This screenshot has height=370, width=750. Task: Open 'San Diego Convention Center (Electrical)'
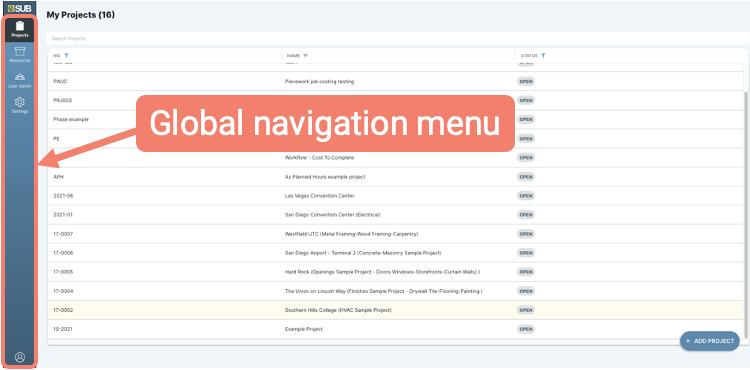(x=332, y=215)
